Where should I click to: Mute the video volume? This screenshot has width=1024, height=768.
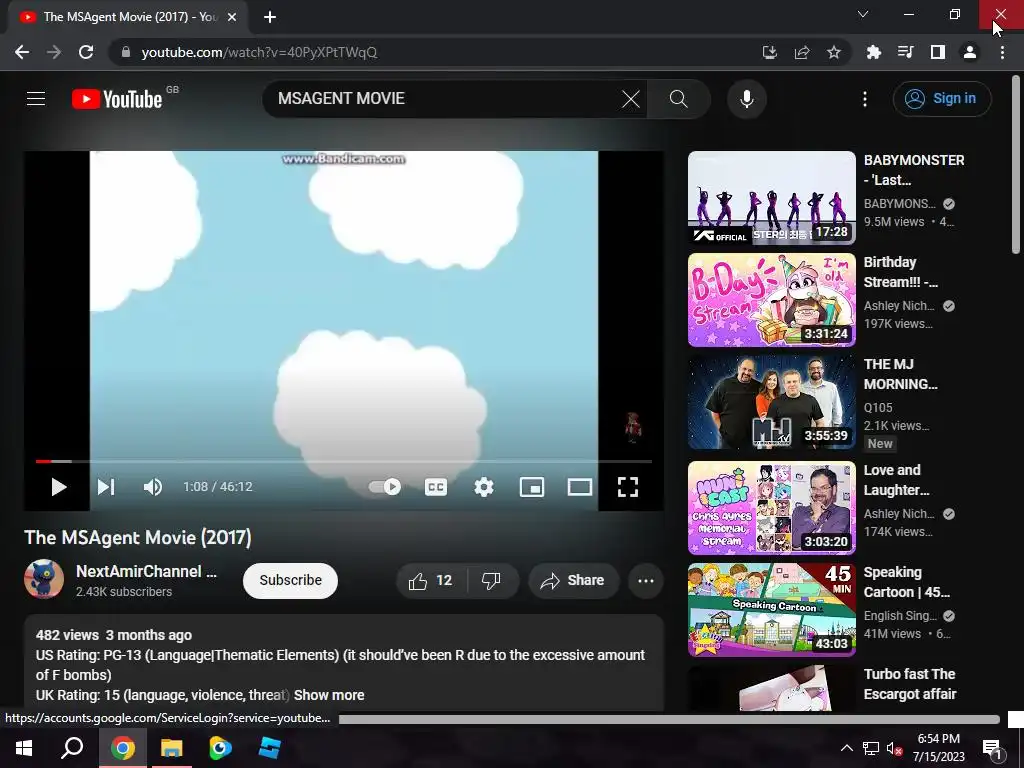153,487
